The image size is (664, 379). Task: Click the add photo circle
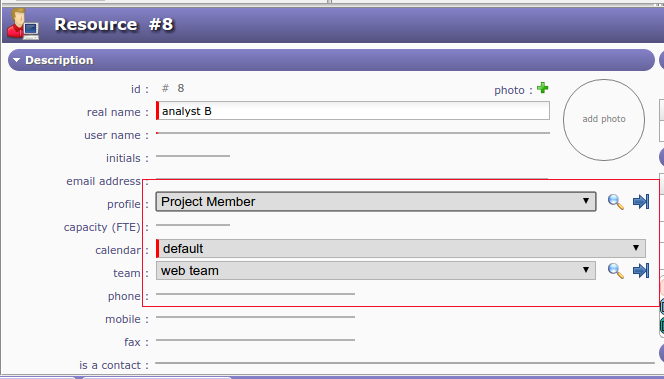coord(604,120)
